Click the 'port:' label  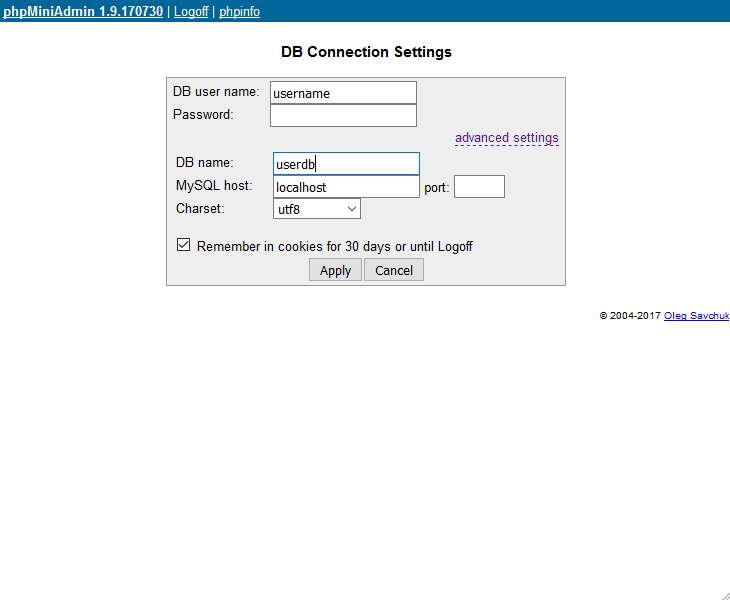tap(437, 188)
